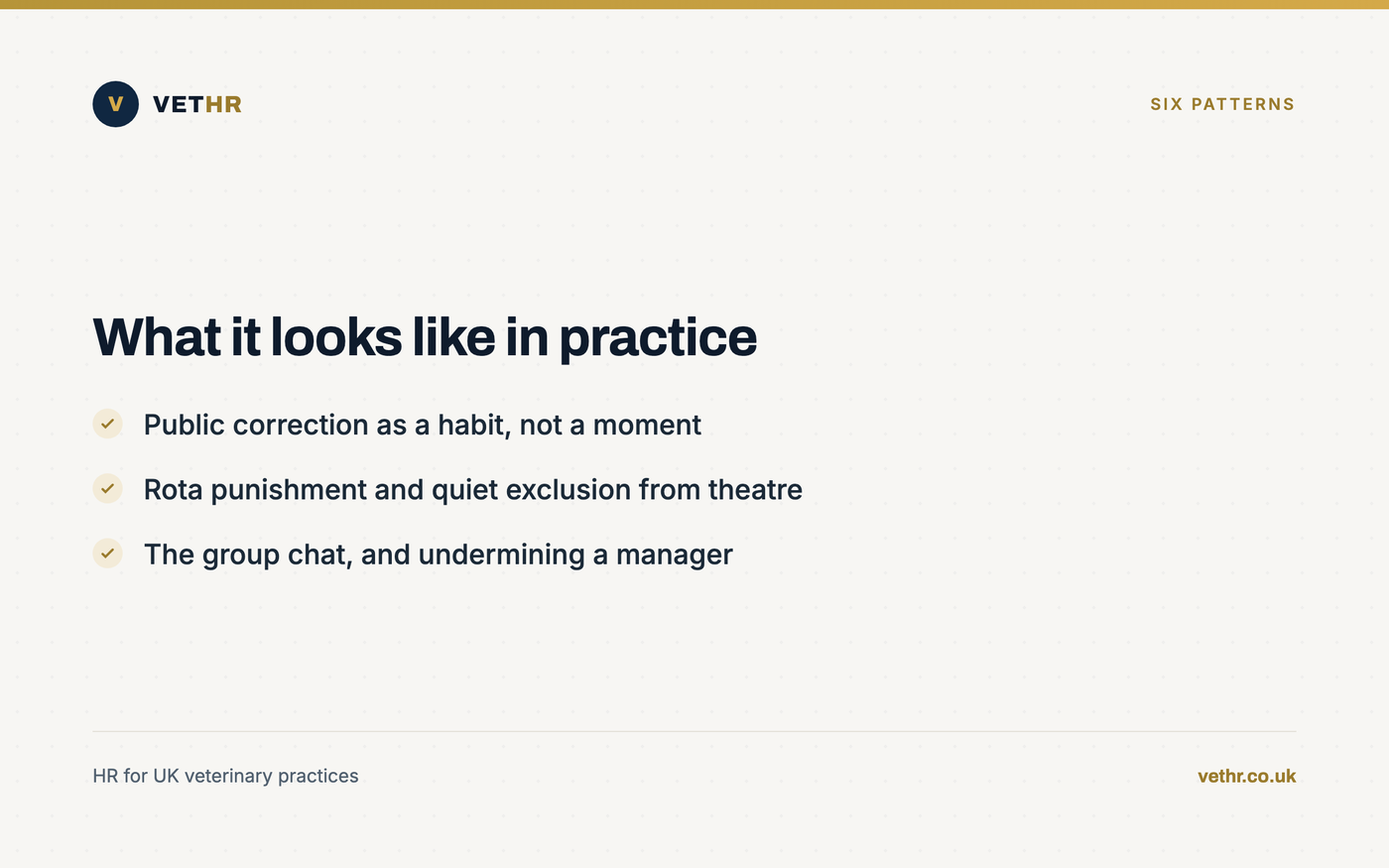
Task: Click the word manager in third bullet
Action: [x=674, y=555]
